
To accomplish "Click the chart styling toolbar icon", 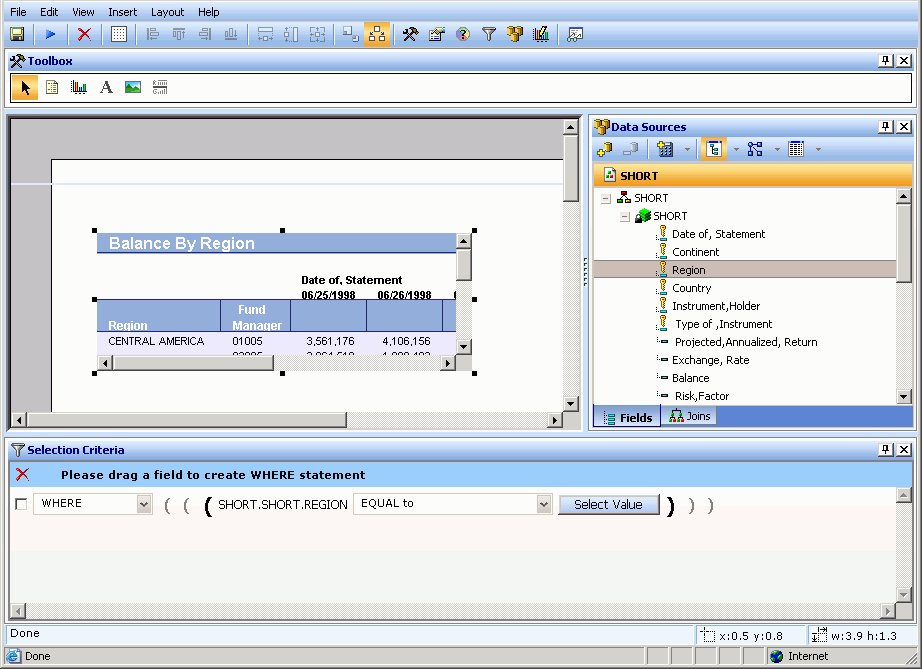I will coord(541,35).
